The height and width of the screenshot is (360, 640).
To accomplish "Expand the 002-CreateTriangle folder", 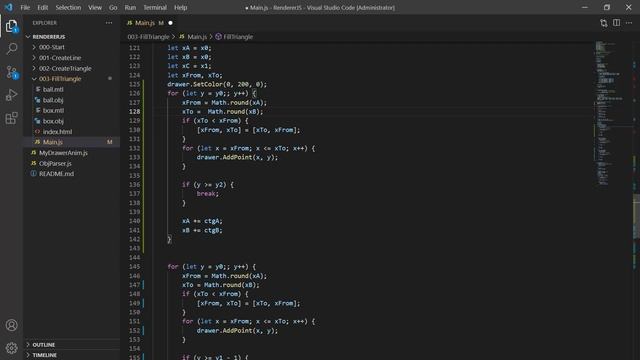I will click(x=65, y=69).
